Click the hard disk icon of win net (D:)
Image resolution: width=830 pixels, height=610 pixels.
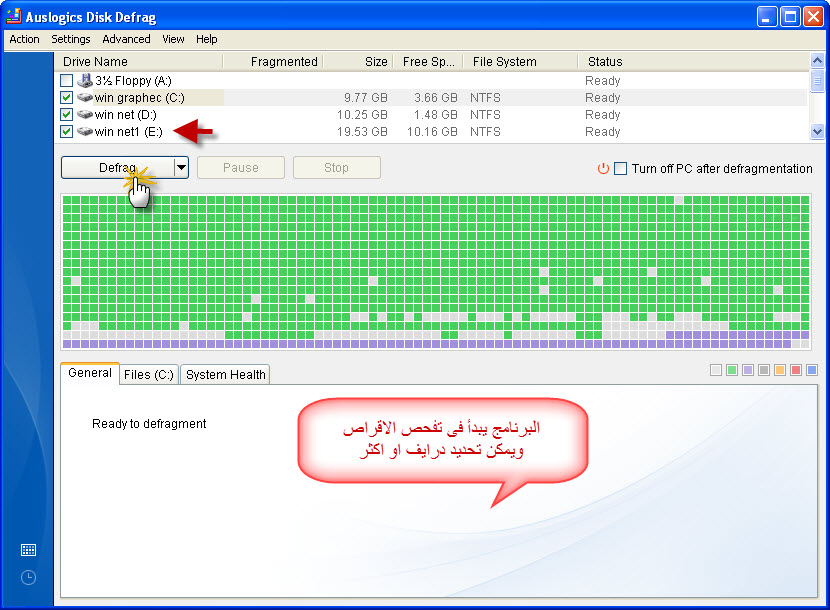pos(85,114)
